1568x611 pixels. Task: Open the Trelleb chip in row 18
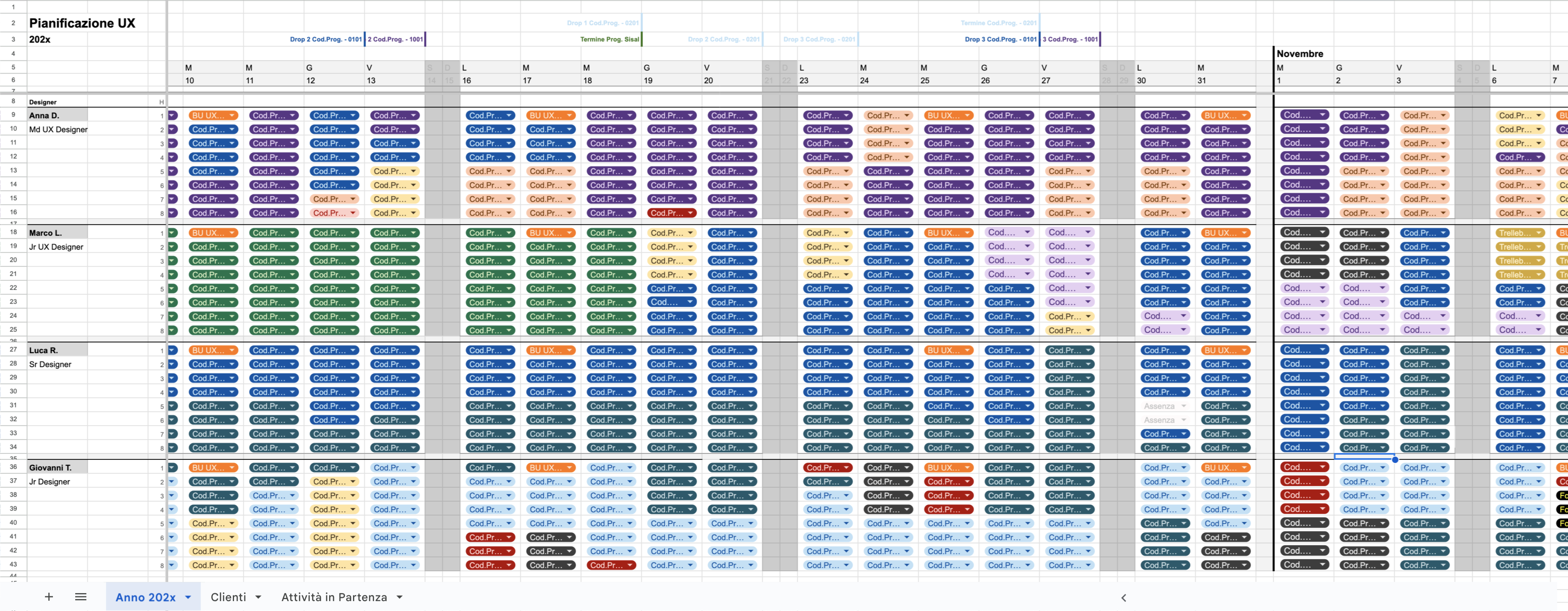click(1520, 233)
